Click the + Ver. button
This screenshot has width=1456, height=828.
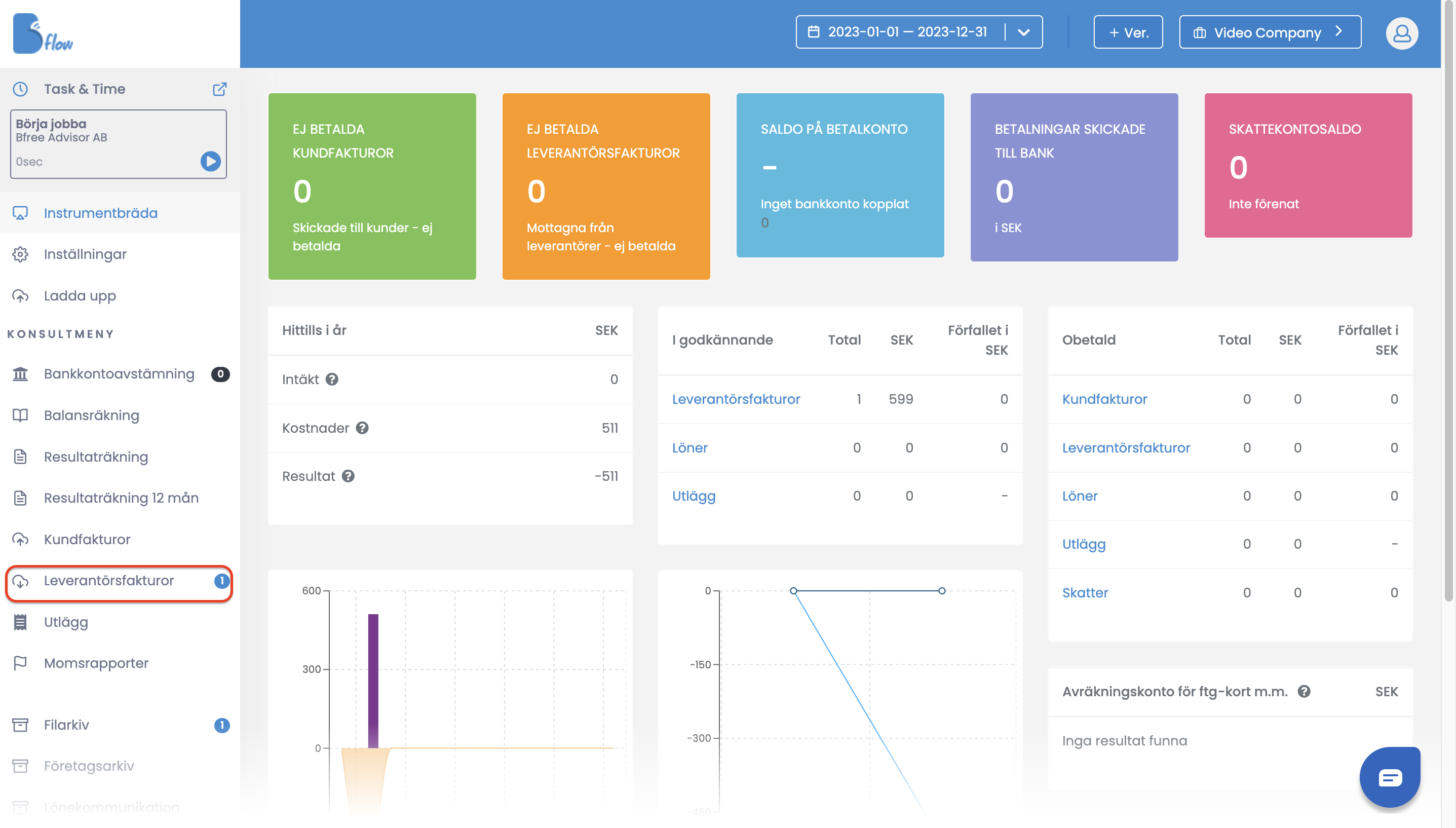coord(1128,32)
